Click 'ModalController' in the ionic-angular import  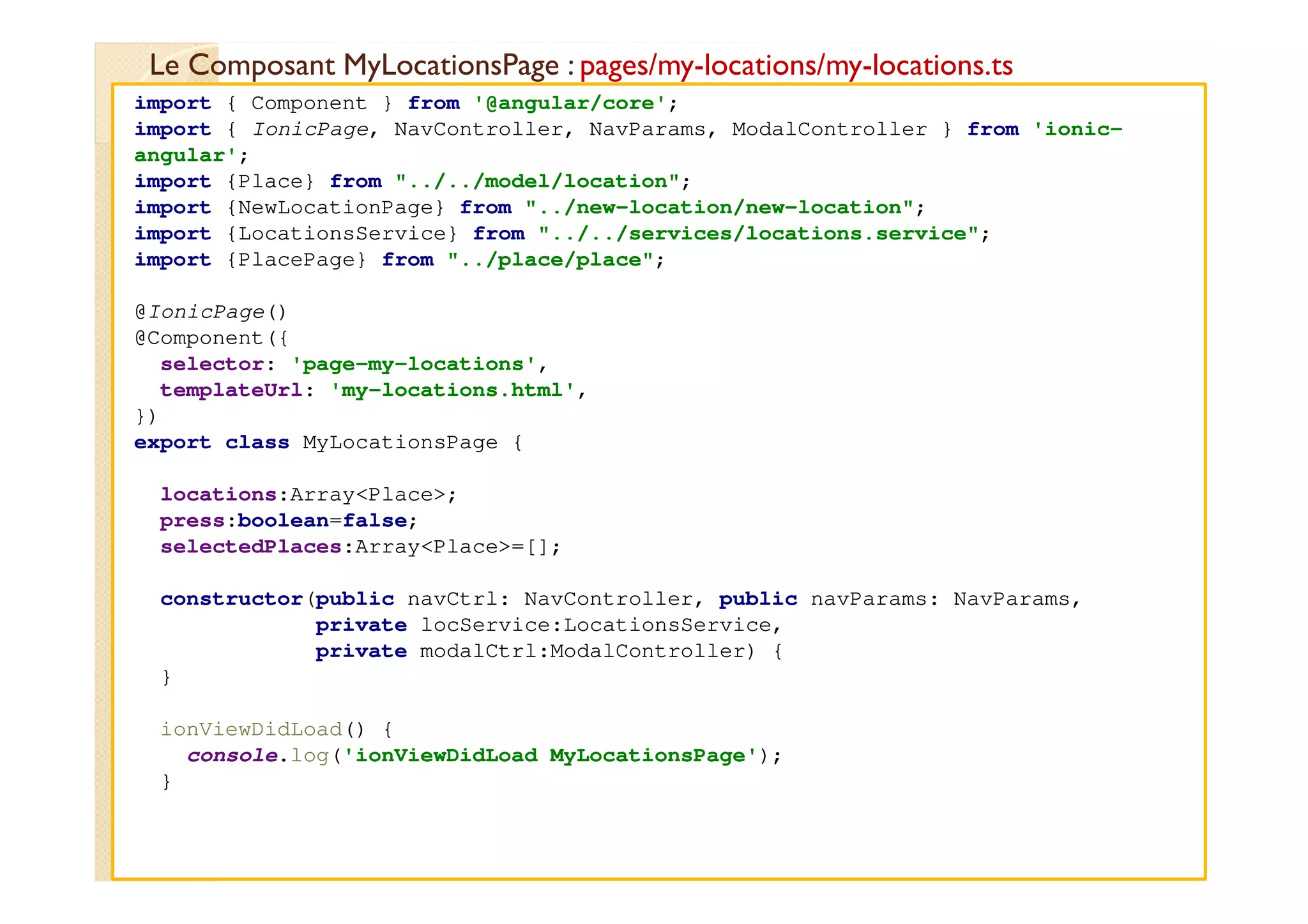[829, 130]
